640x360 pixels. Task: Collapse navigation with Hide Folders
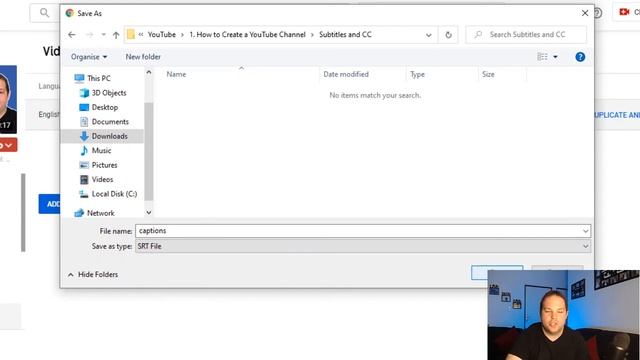[x=93, y=274]
